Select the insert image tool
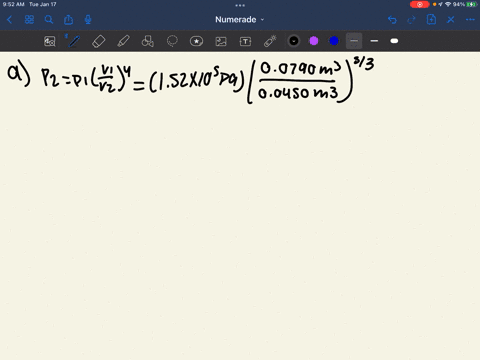This screenshot has width=480, height=360. click(x=221, y=41)
